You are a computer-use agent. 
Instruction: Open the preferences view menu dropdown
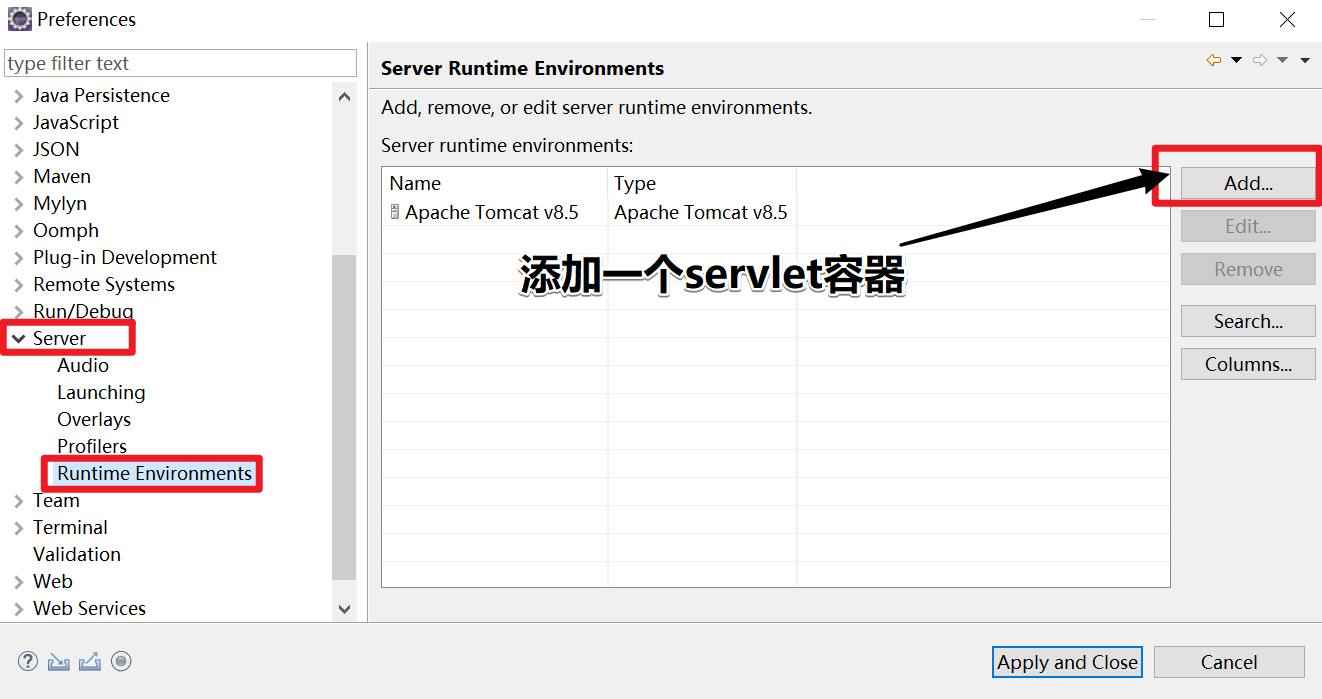pyautogui.click(x=1305, y=60)
